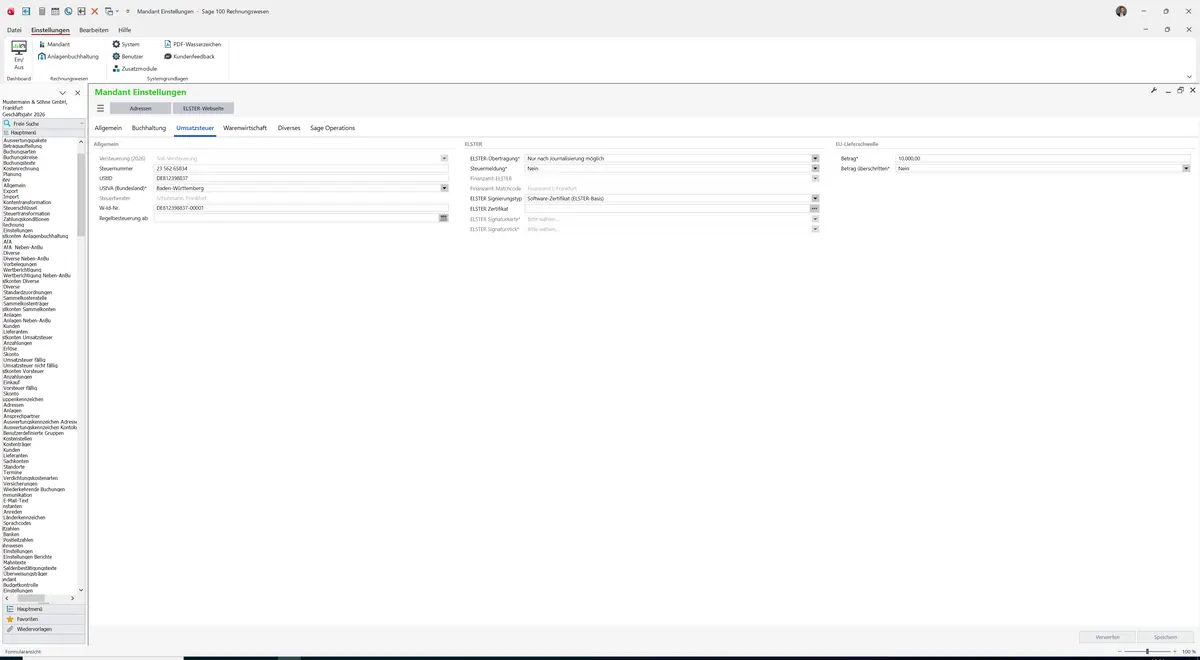Select Steuerschlüssel in the navigation tree
This screenshot has width=1200, height=660.
pos(20,208)
